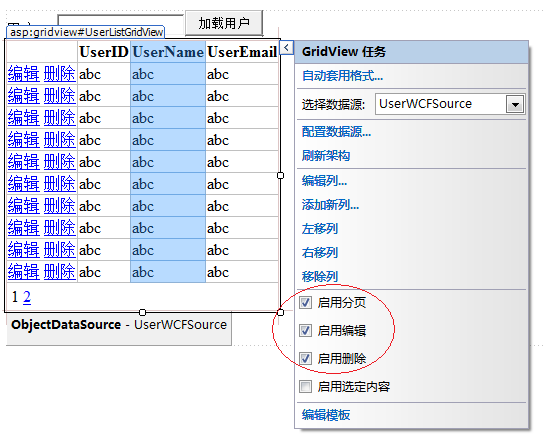Collapse the GridView tasks smart tag arrow
The width and height of the screenshot is (547, 445).
coord(286,47)
